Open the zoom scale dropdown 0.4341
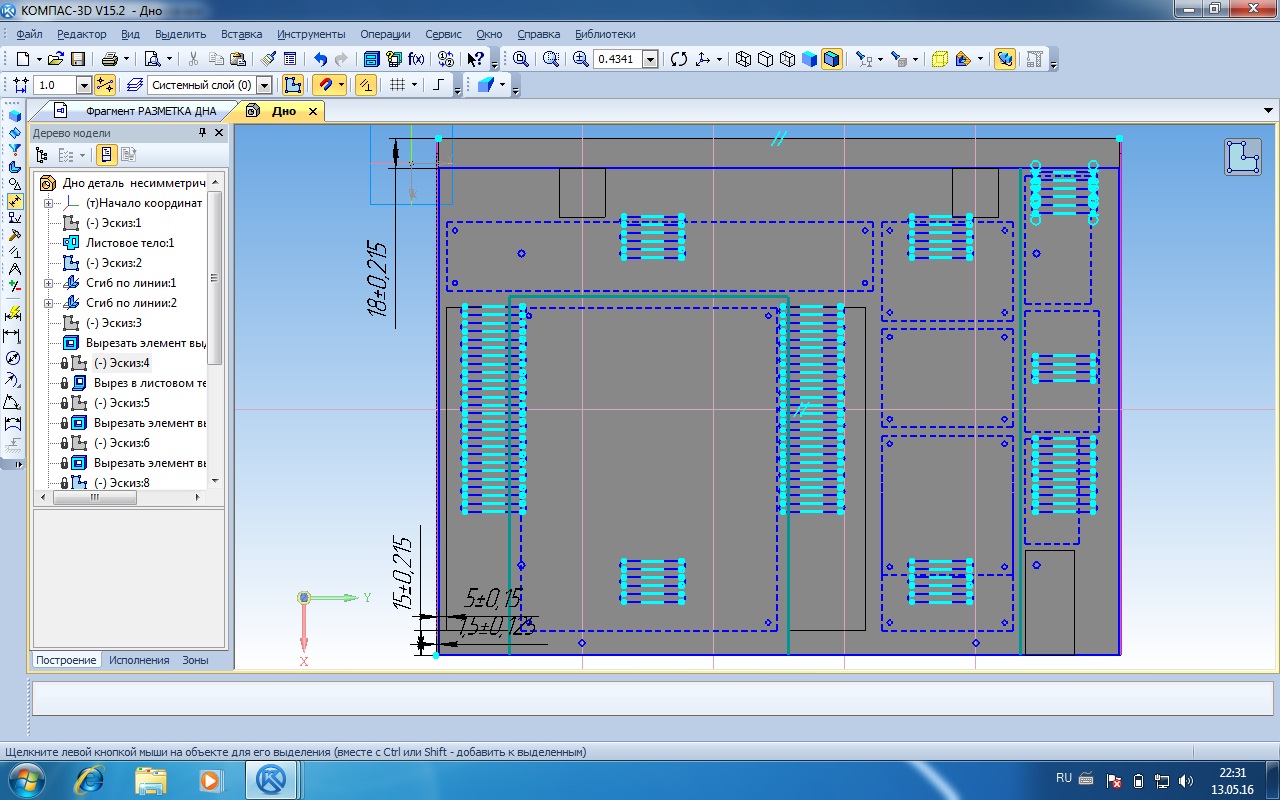Viewport: 1280px width, 800px height. click(651, 59)
